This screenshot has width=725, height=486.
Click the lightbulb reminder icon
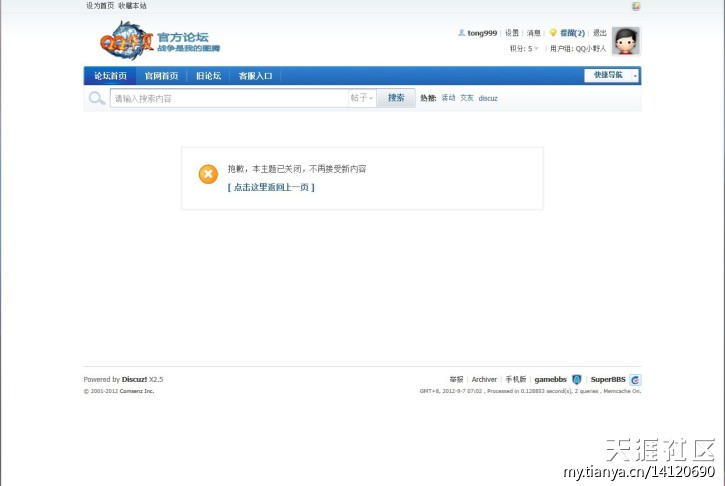click(553, 33)
